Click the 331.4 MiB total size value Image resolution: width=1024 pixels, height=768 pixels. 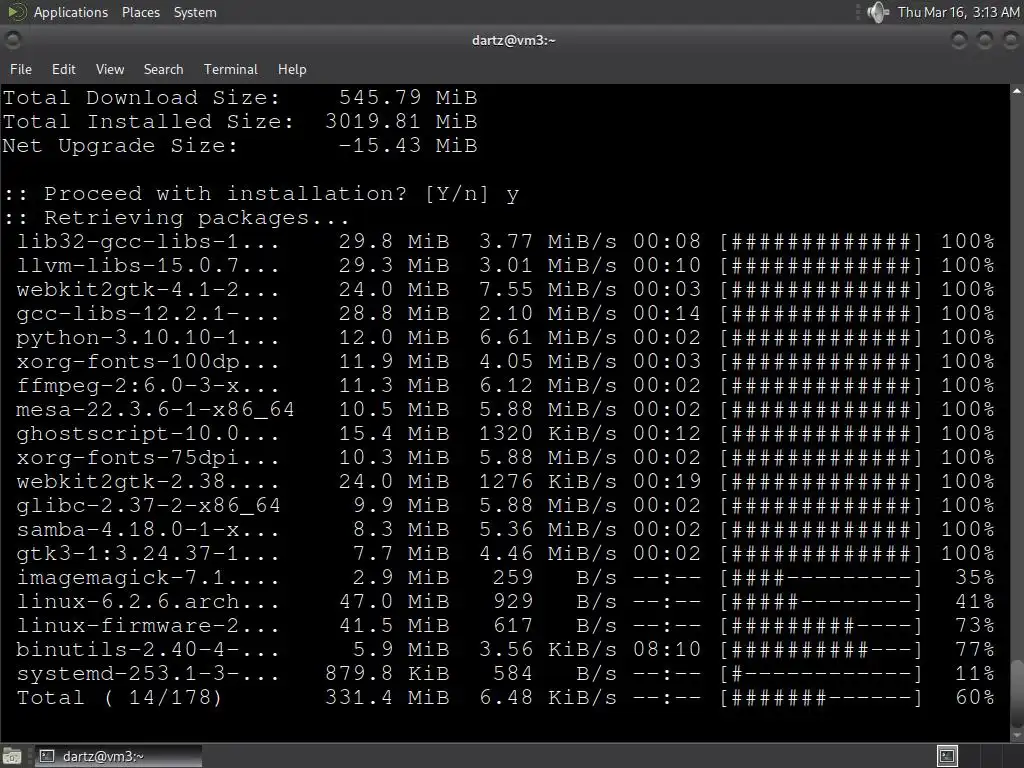(x=387, y=698)
